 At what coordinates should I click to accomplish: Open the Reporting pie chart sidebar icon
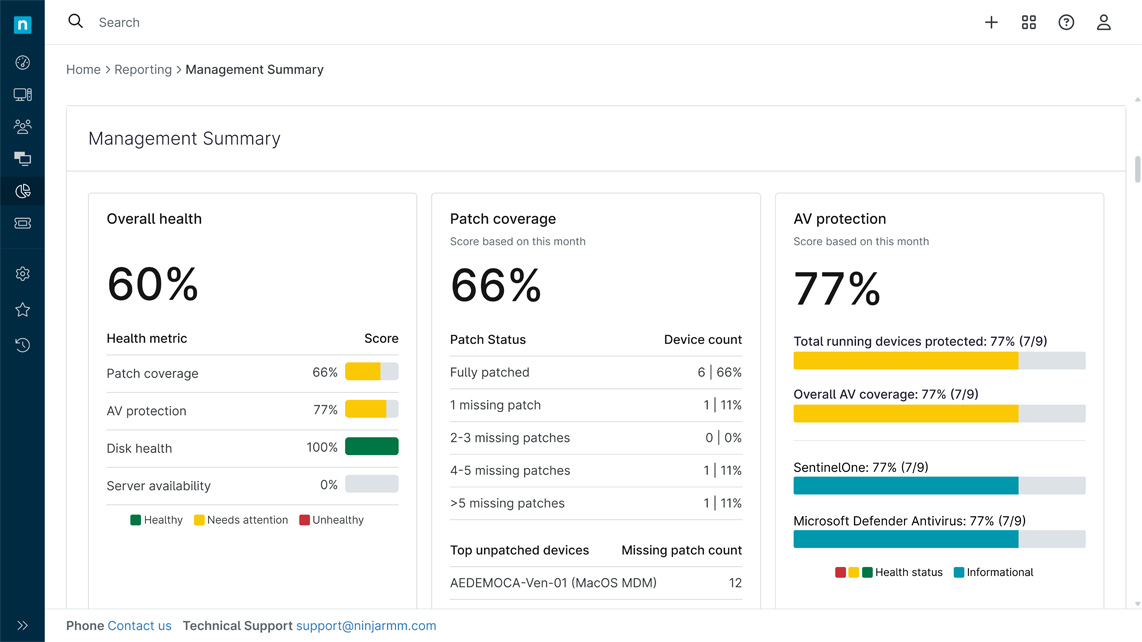pos(22,191)
